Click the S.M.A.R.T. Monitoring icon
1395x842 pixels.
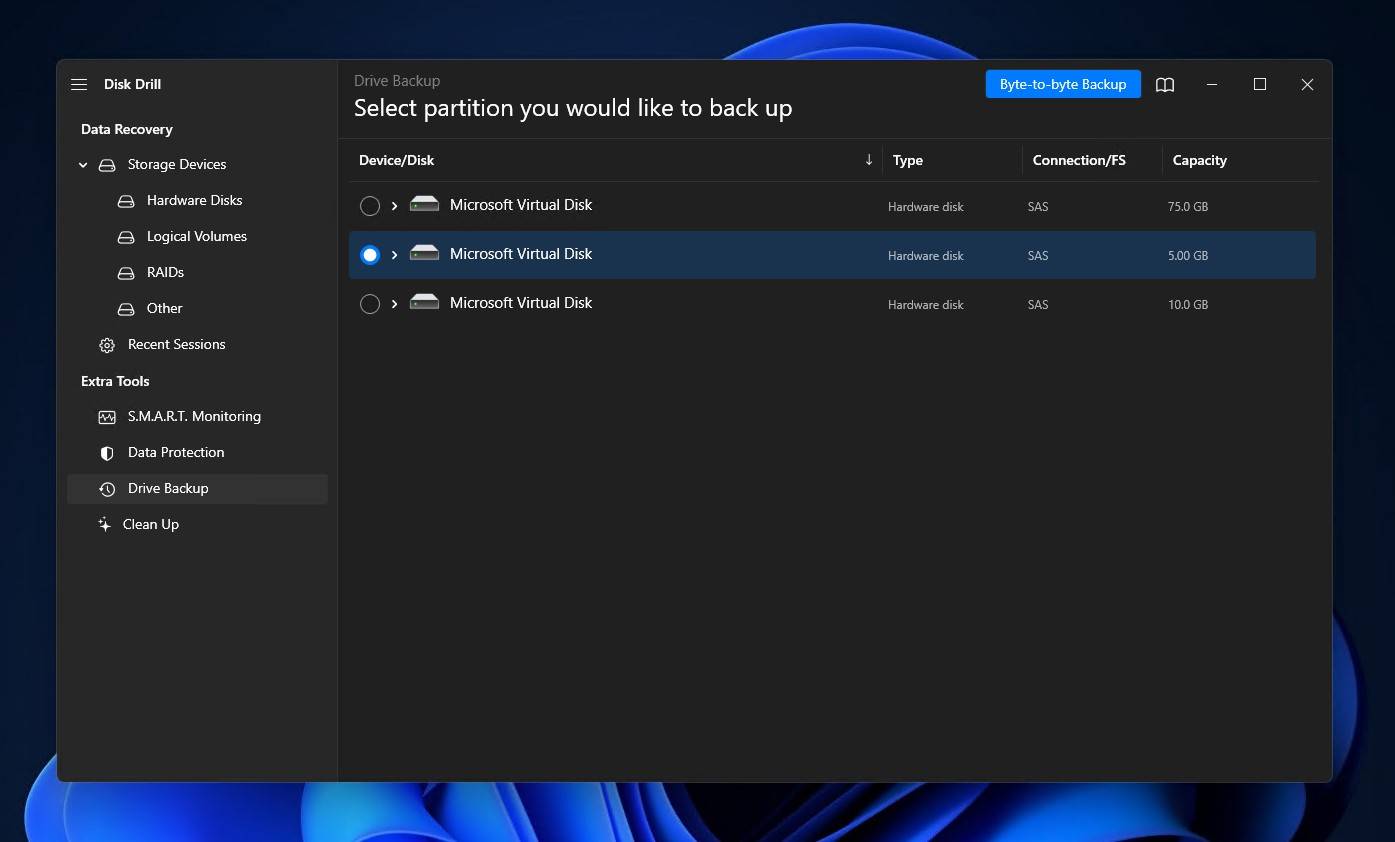click(107, 417)
